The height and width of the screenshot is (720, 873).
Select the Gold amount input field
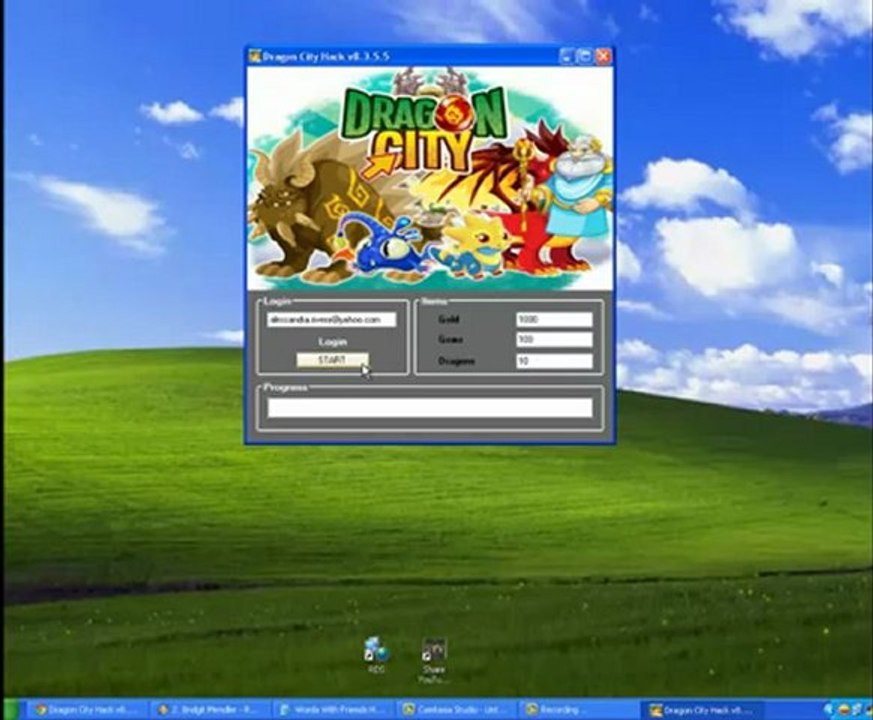pyautogui.click(x=555, y=320)
